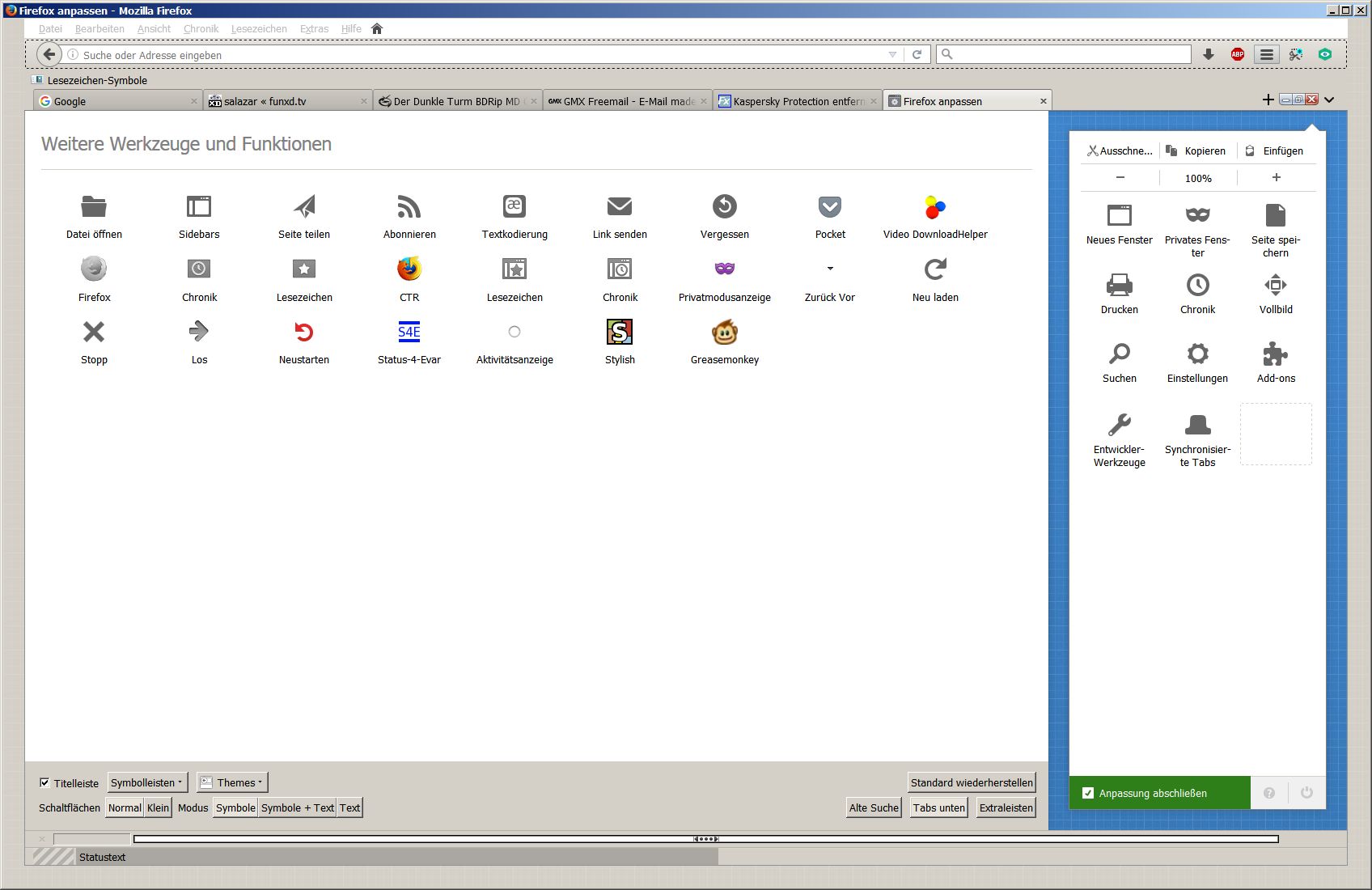Select the Seite speichern icon
1372x890 pixels.
click(x=1276, y=214)
